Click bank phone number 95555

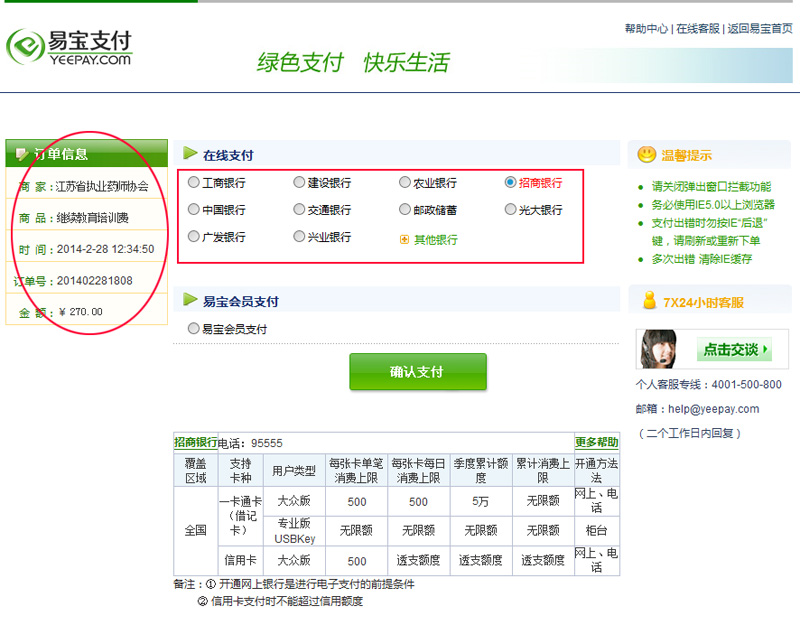point(267,443)
